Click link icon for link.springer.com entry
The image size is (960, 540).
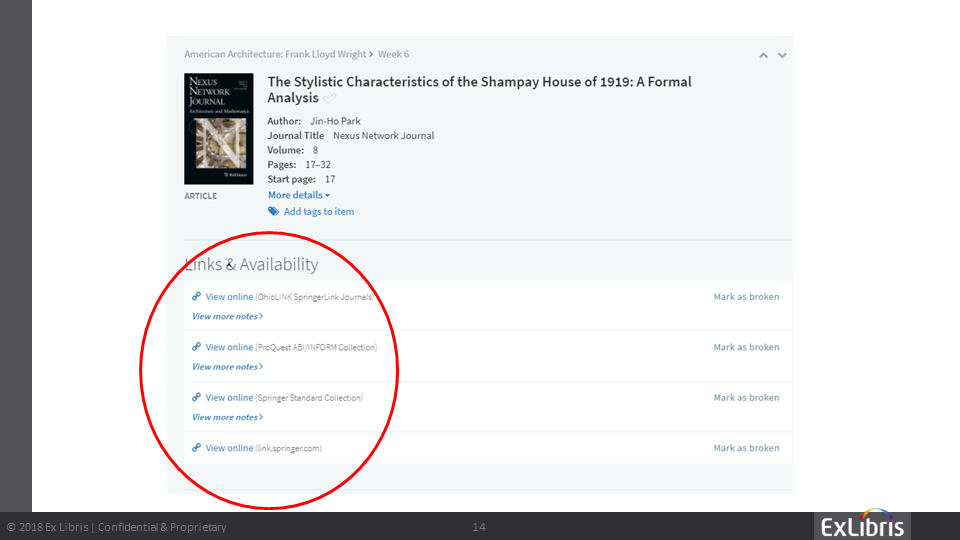[x=197, y=448]
